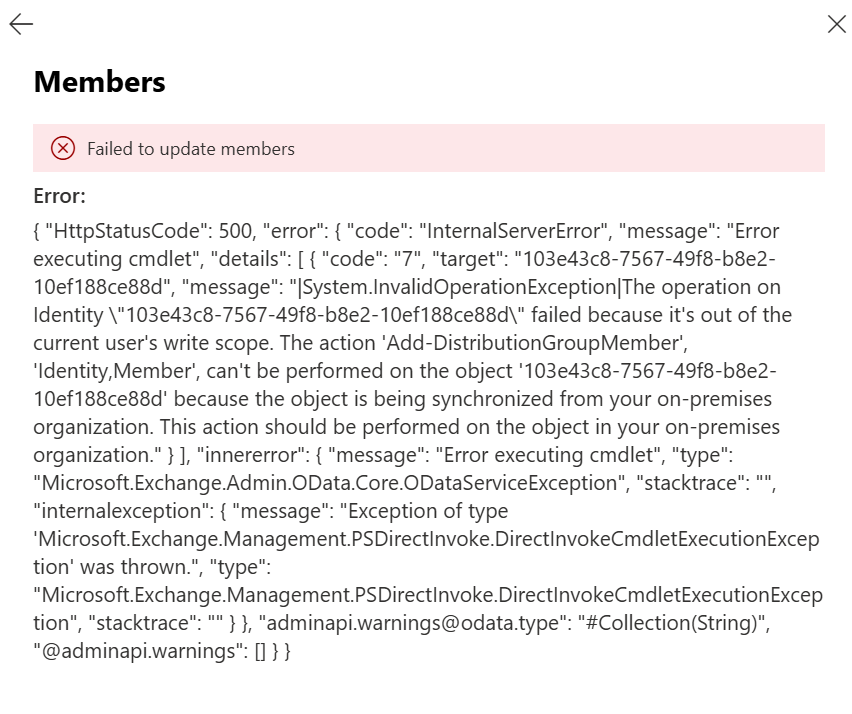
Task: Click the circled X beside the failure message
Action: [63, 148]
